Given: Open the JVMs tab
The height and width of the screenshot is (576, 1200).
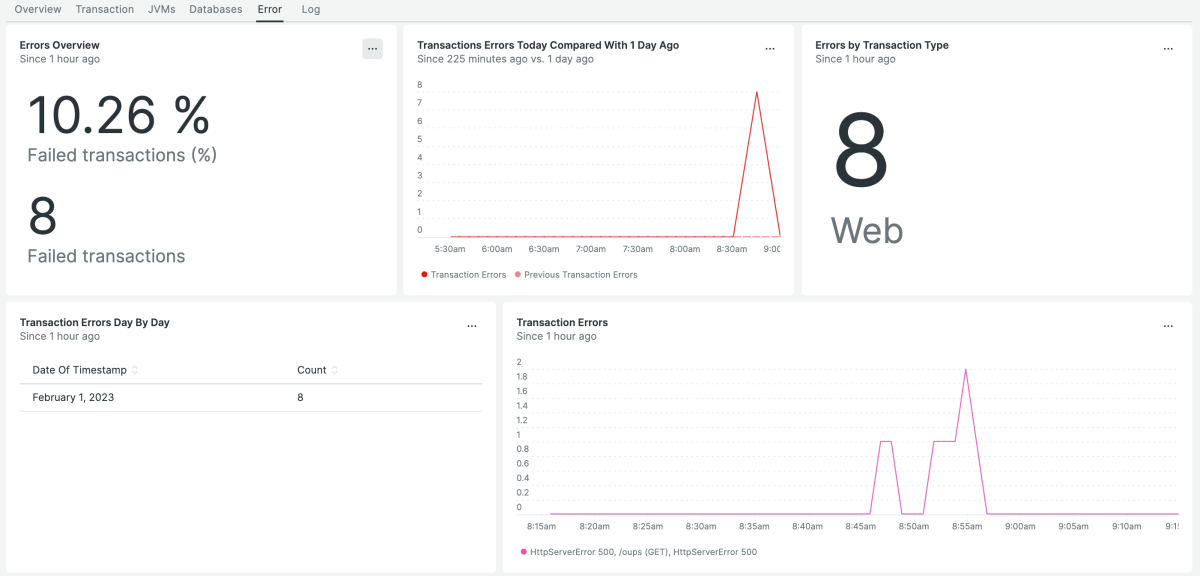Looking at the screenshot, I should 161,9.
